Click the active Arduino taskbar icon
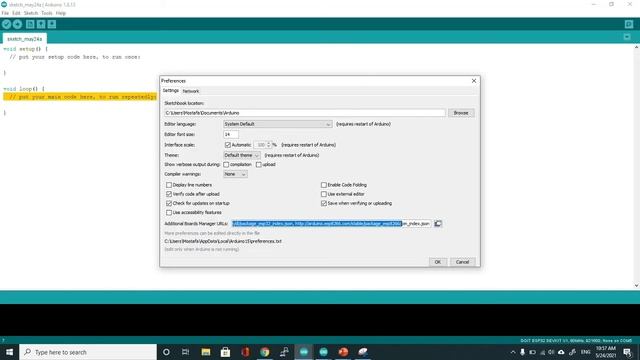This screenshot has width=640, height=360. [304, 352]
